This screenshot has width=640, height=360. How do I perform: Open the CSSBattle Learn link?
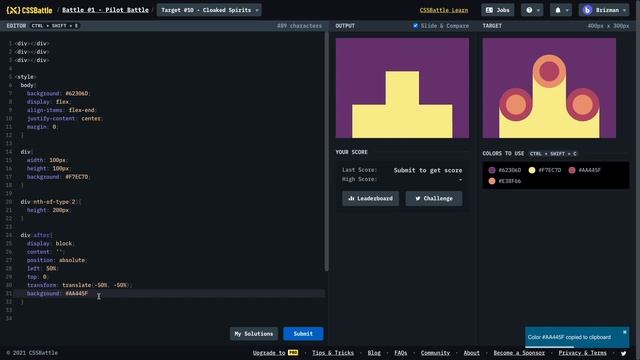click(444, 10)
